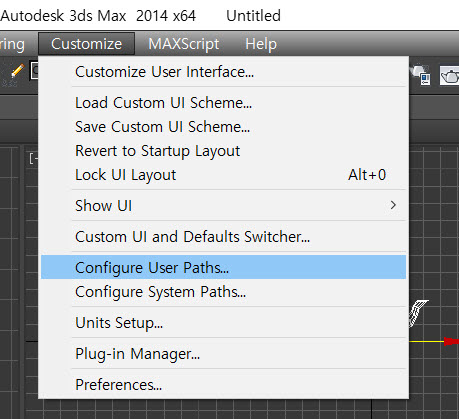Open the MAXScript menu
The image size is (459, 419).
[184, 44]
